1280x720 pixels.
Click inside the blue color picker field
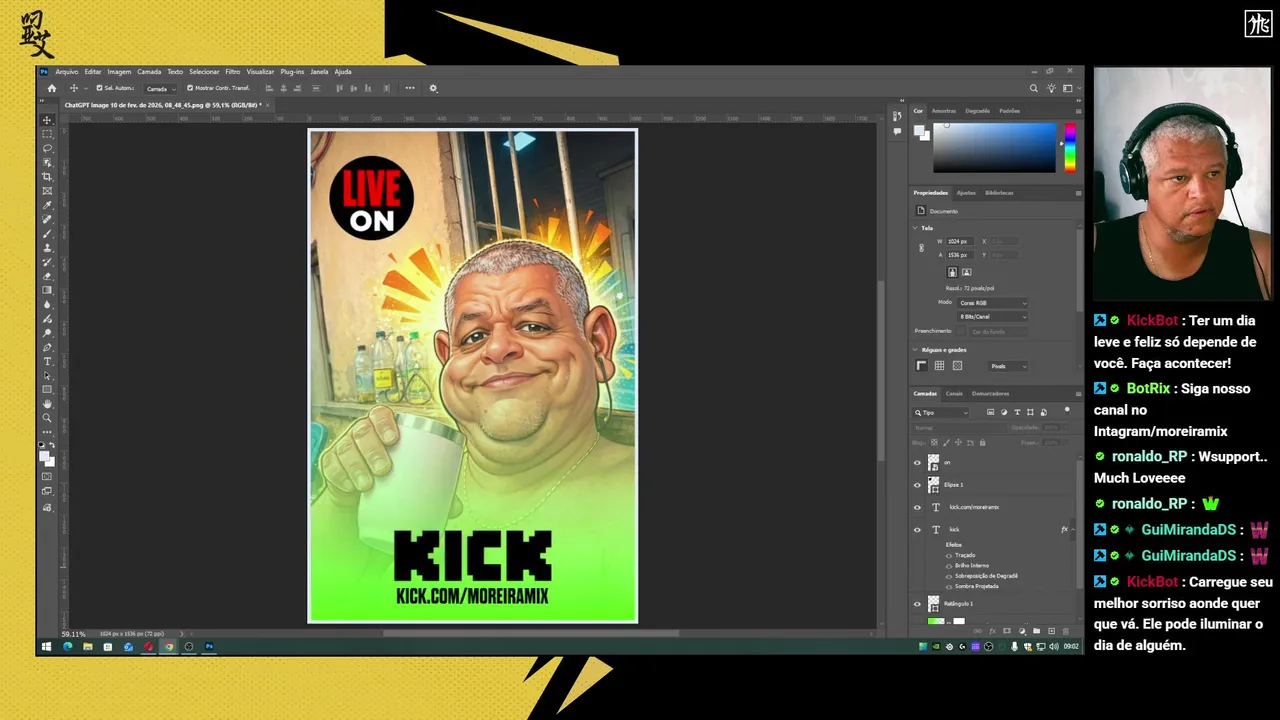(x=994, y=148)
